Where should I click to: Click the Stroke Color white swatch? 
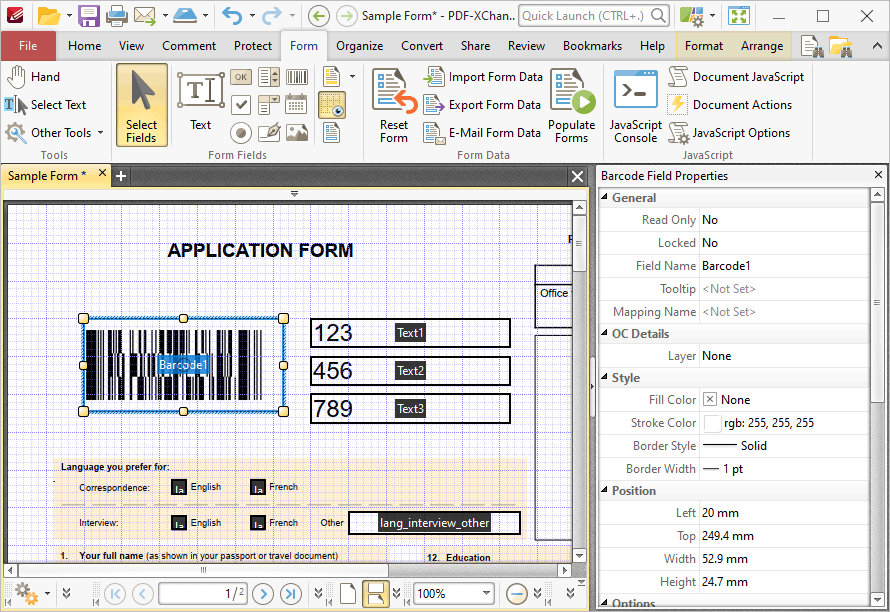[x=712, y=423]
